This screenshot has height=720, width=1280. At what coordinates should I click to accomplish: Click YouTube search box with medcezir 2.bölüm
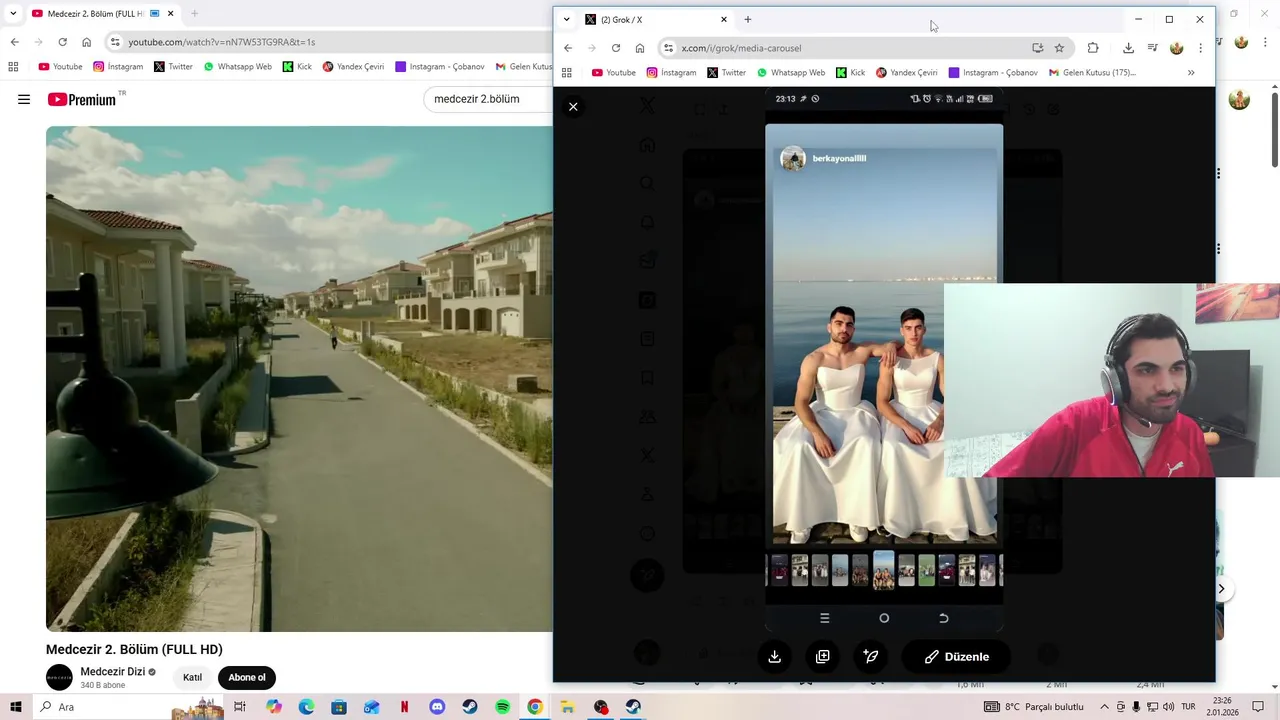(x=488, y=99)
